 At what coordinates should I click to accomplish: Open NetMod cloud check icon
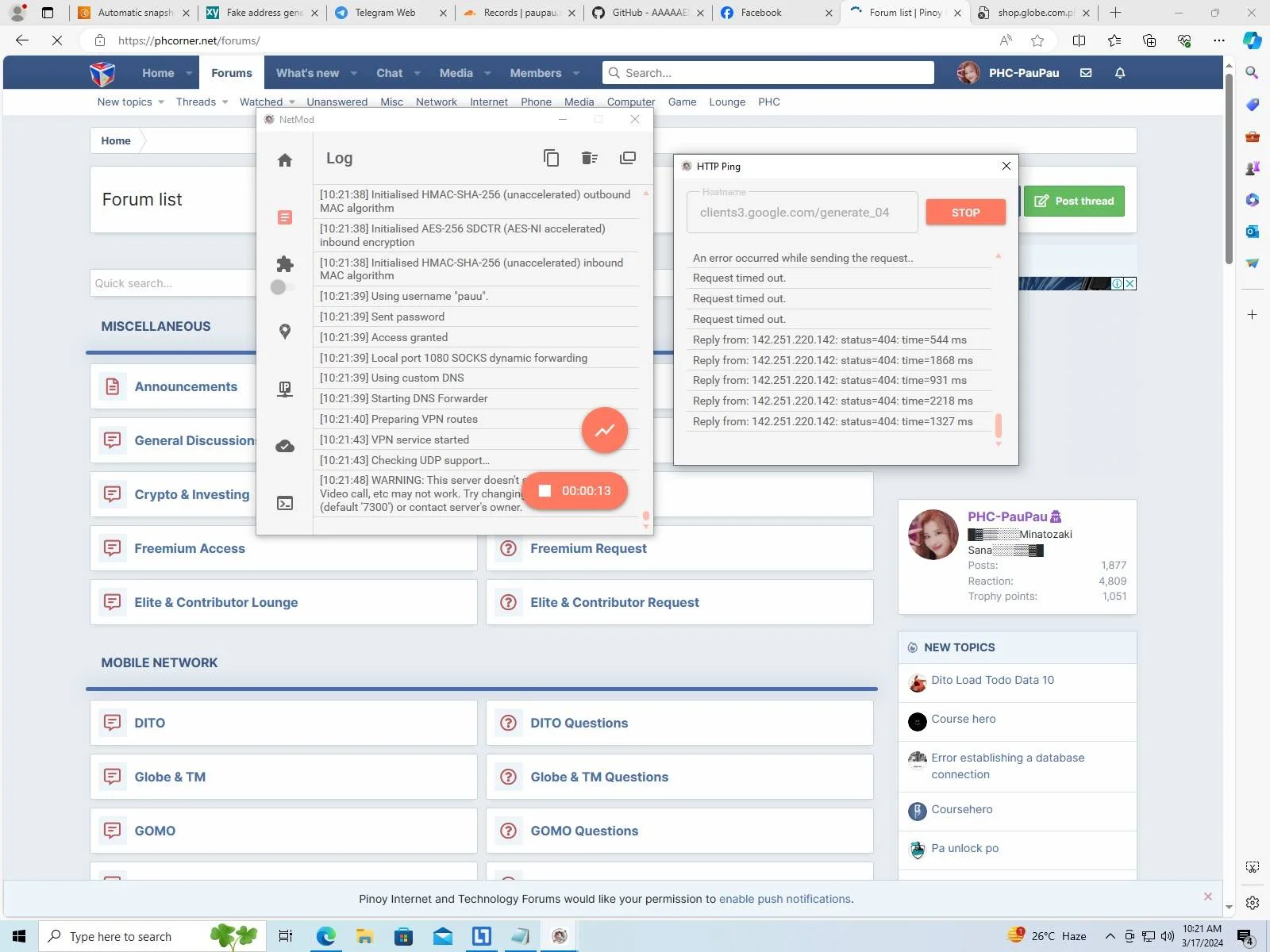[285, 447]
